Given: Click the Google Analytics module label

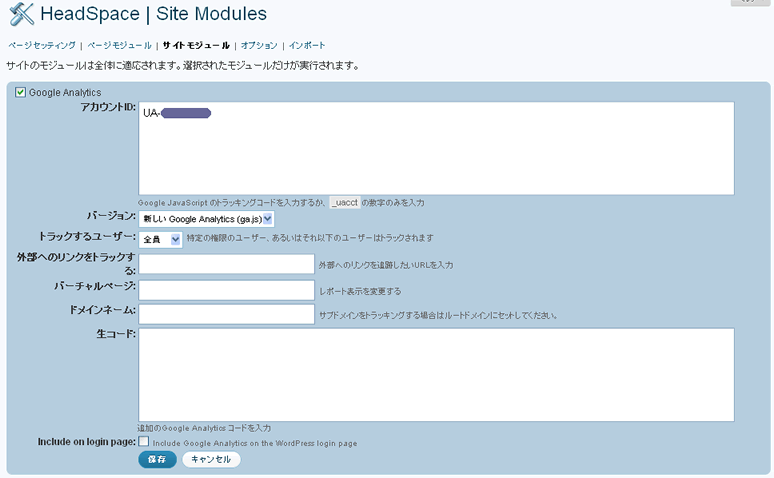Looking at the screenshot, I should [65, 92].
